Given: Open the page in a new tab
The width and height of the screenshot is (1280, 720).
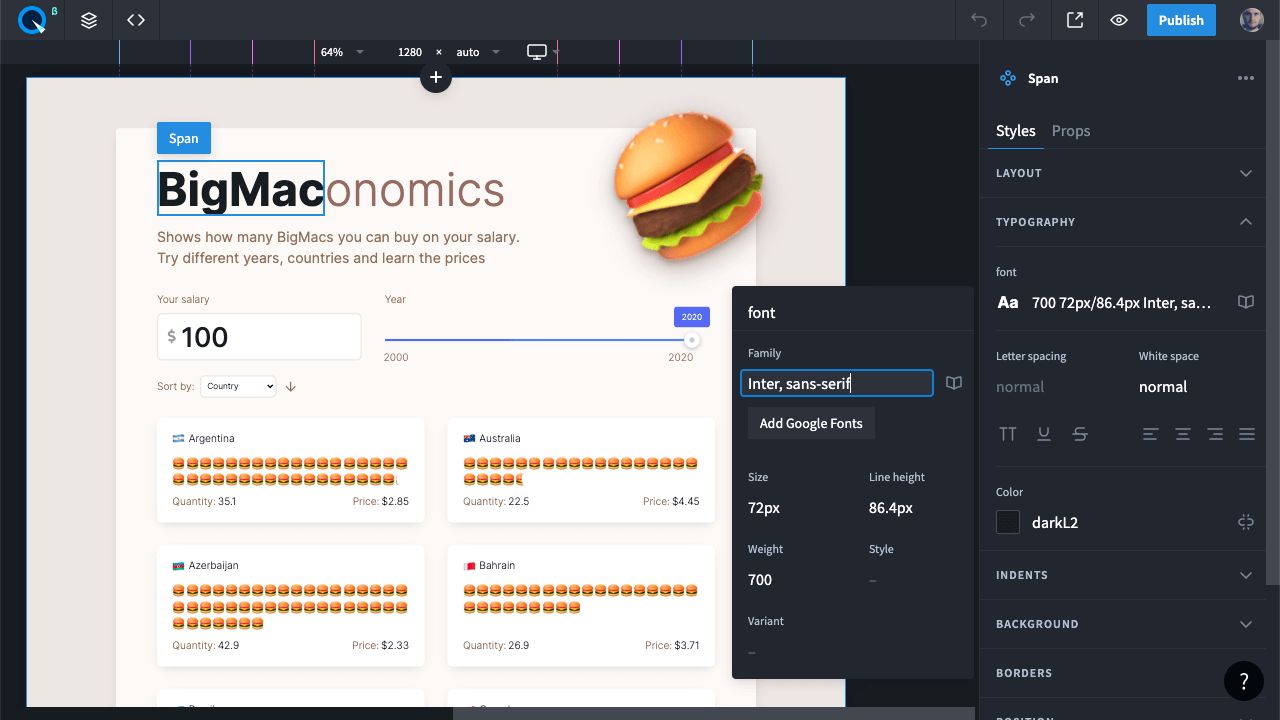Looking at the screenshot, I should 1075,20.
